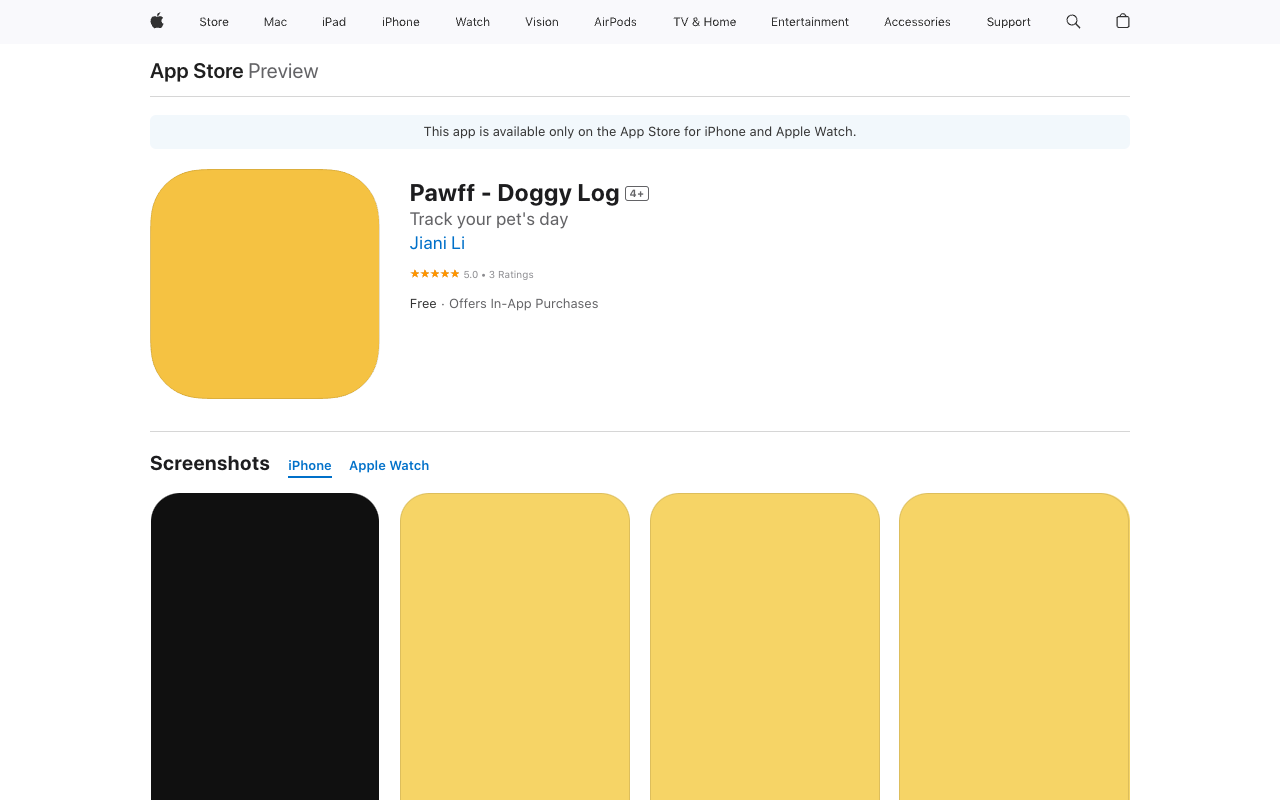1280x800 pixels.
Task: Open the iPhone nav menu item
Action: click(401, 22)
